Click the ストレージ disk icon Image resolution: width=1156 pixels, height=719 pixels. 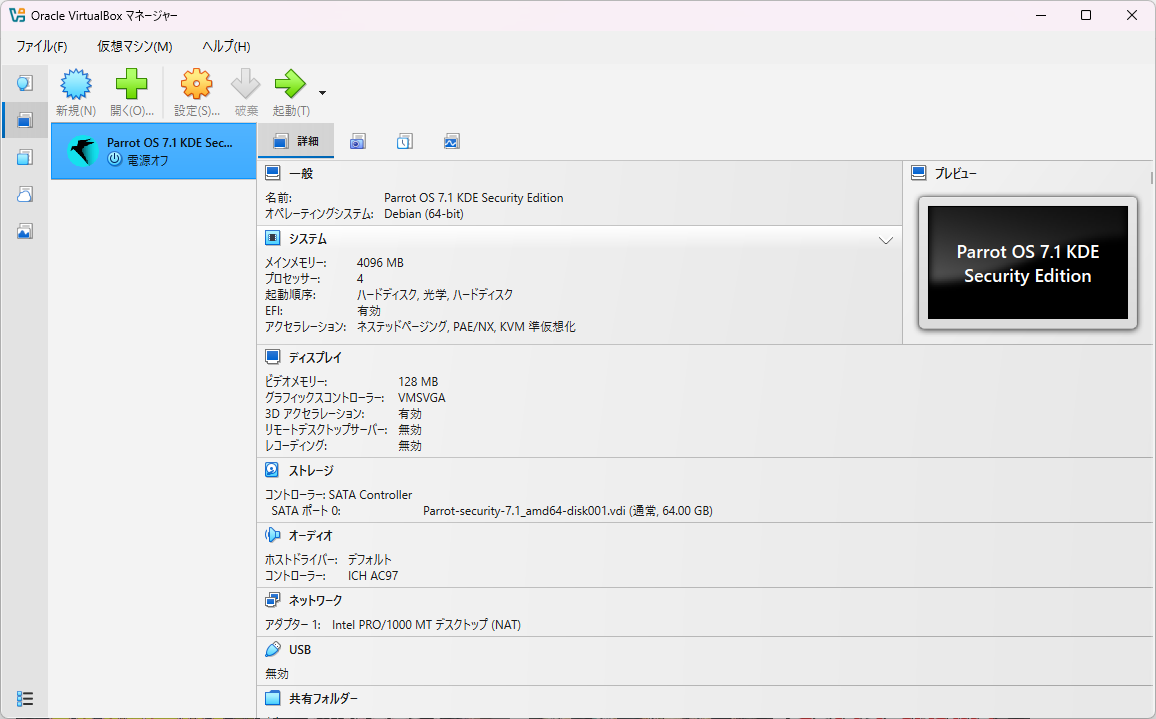tap(272, 470)
